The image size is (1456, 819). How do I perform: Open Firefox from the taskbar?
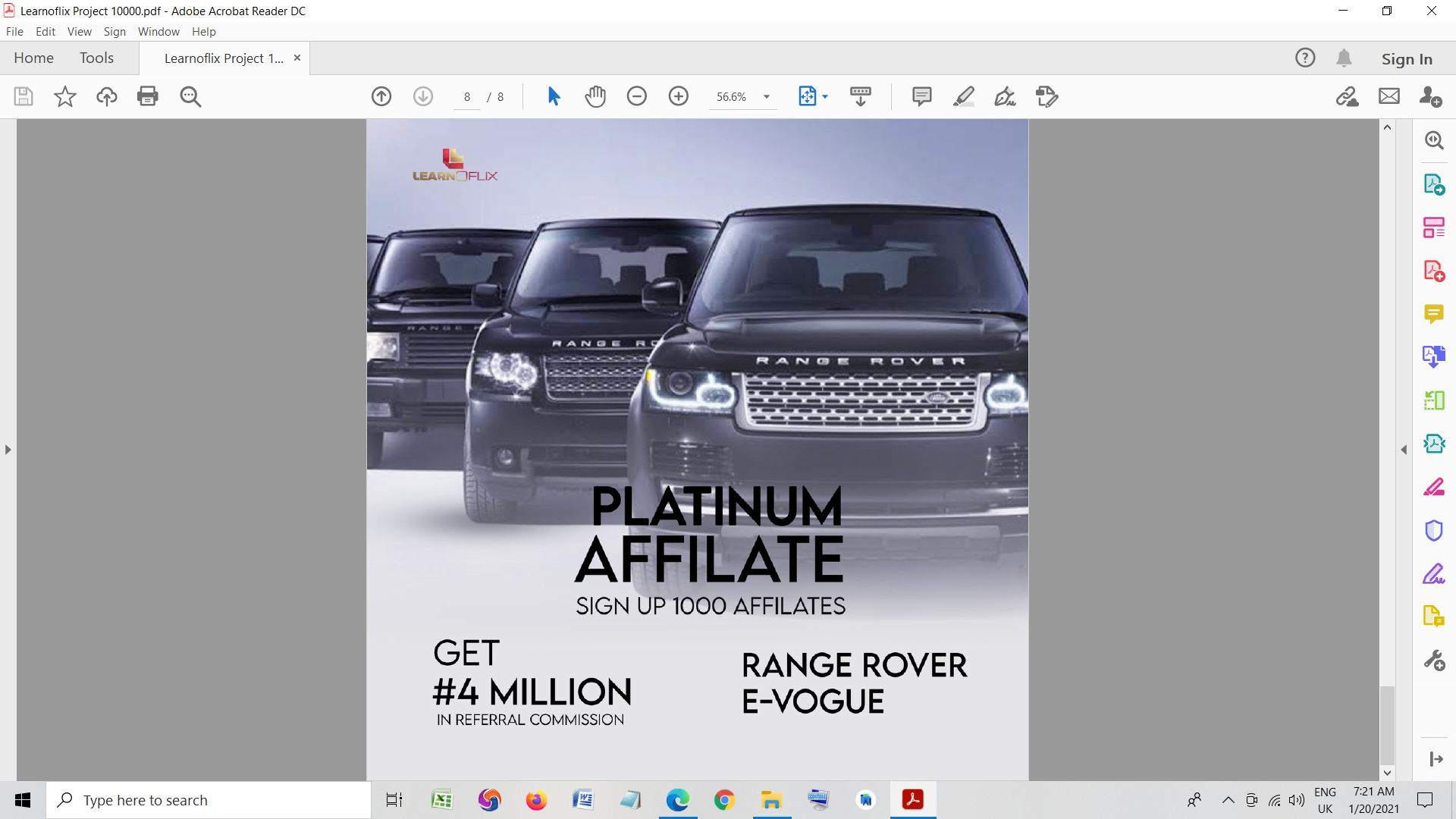click(x=536, y=800)
